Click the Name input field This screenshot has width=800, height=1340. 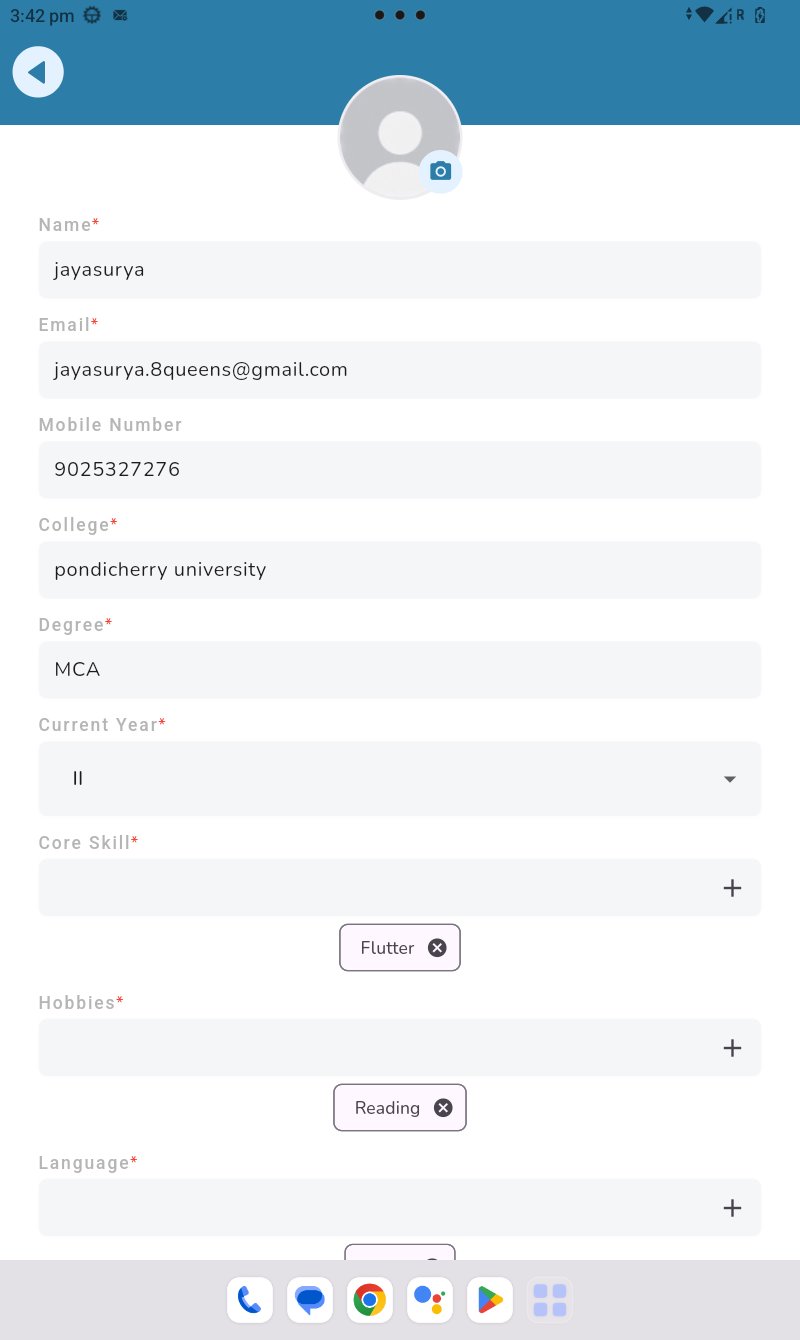pos(400,270)
